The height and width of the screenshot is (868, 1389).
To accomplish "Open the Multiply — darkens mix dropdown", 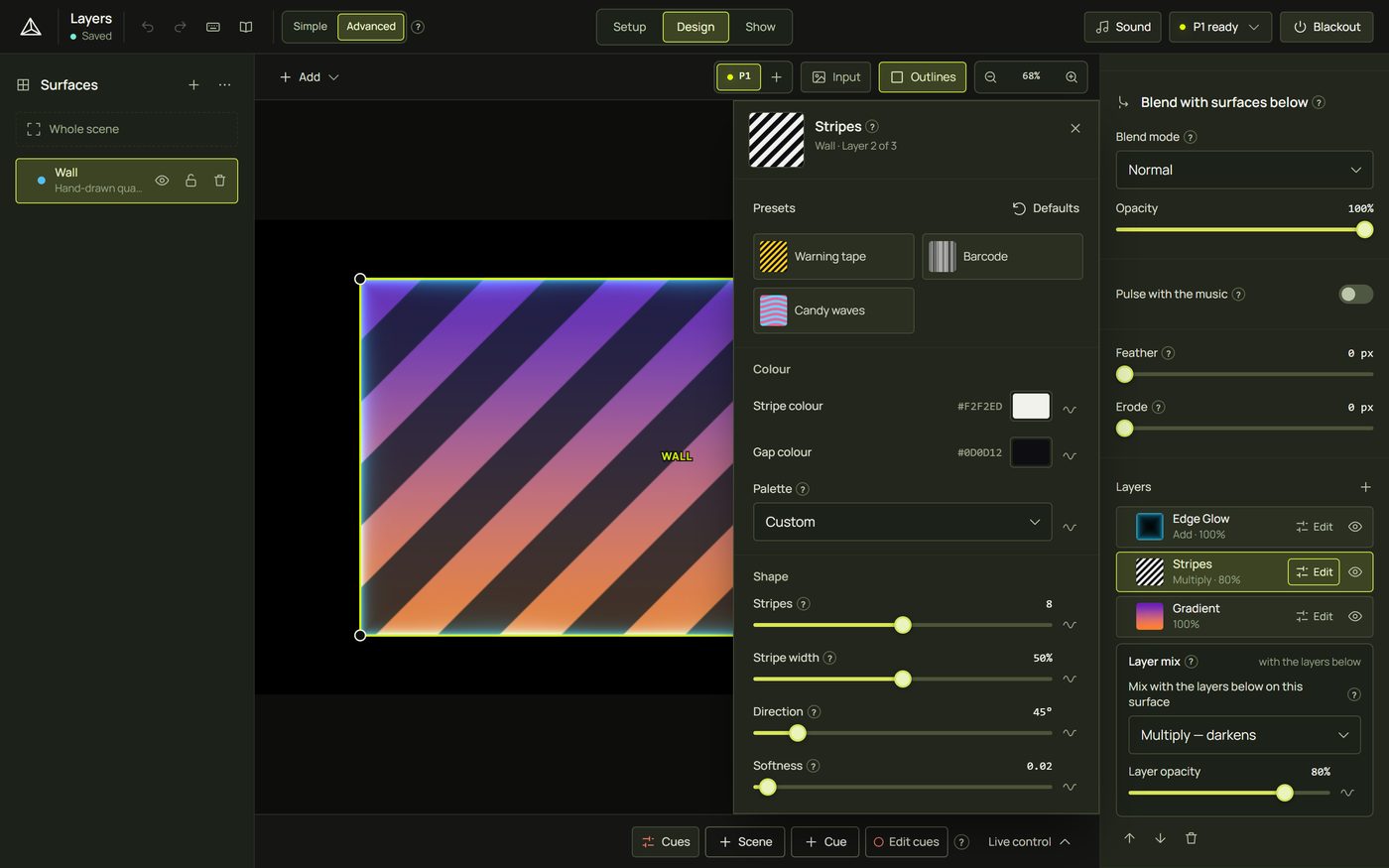I will coord(1244,735).
